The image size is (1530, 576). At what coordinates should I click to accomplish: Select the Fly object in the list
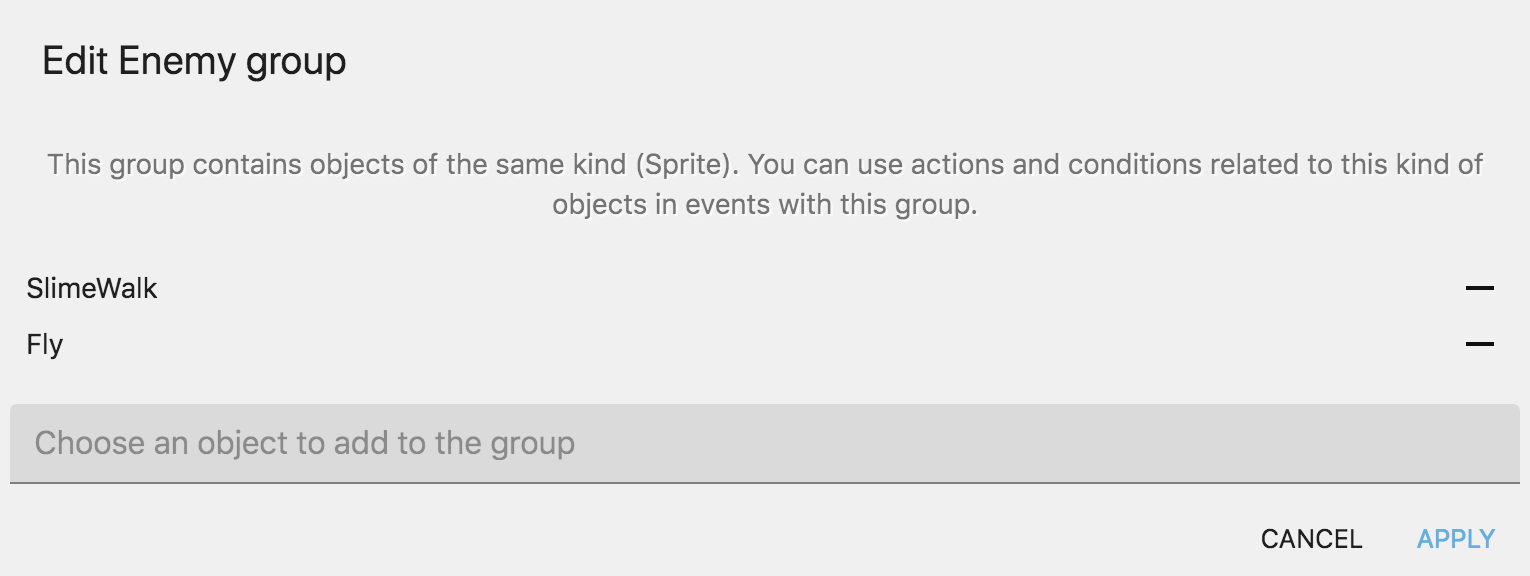pos(45,345)
